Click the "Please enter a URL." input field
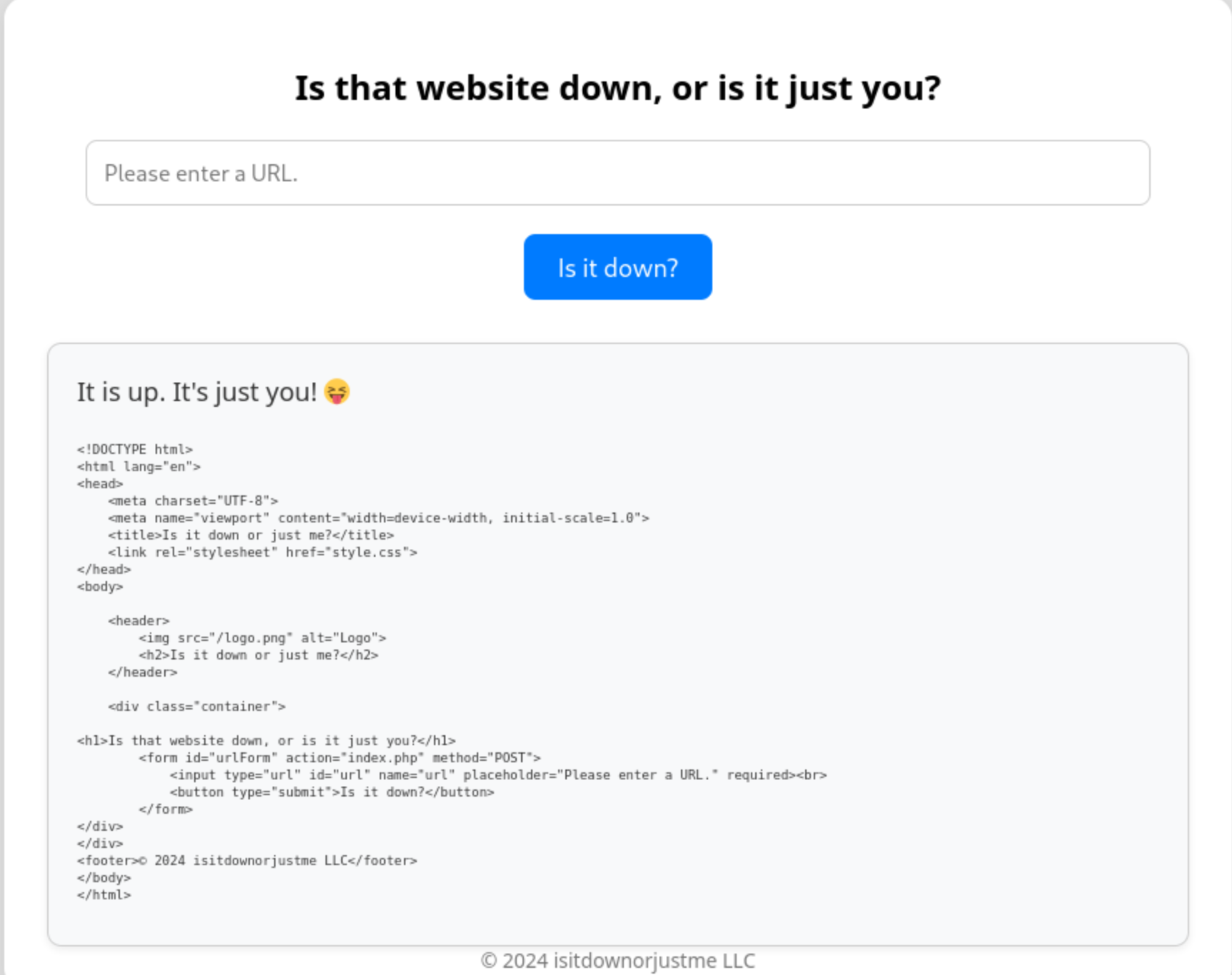Screen dimensions: 1232x975 [617, 173]
